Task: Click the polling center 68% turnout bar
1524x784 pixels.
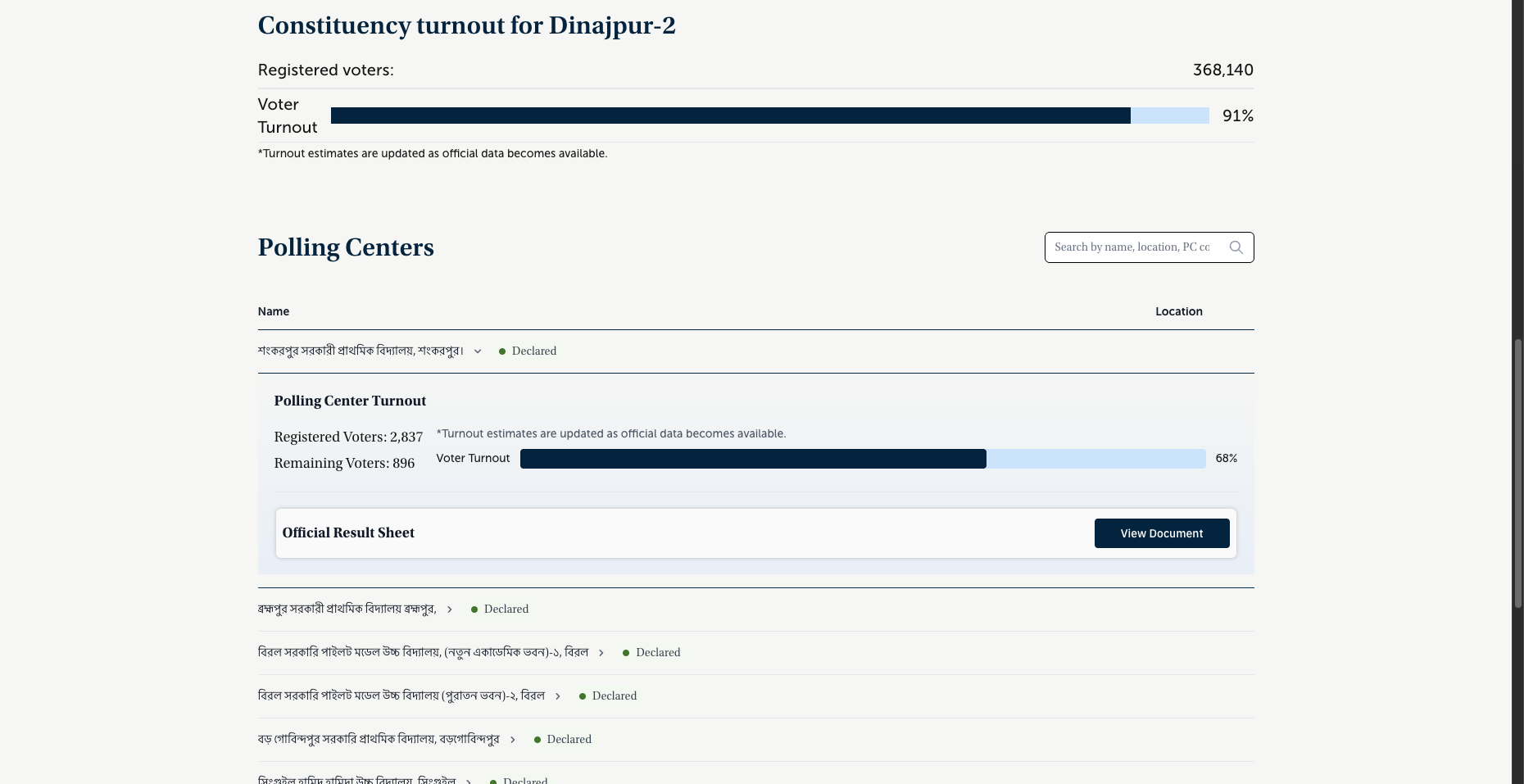Action: [863, 459]
